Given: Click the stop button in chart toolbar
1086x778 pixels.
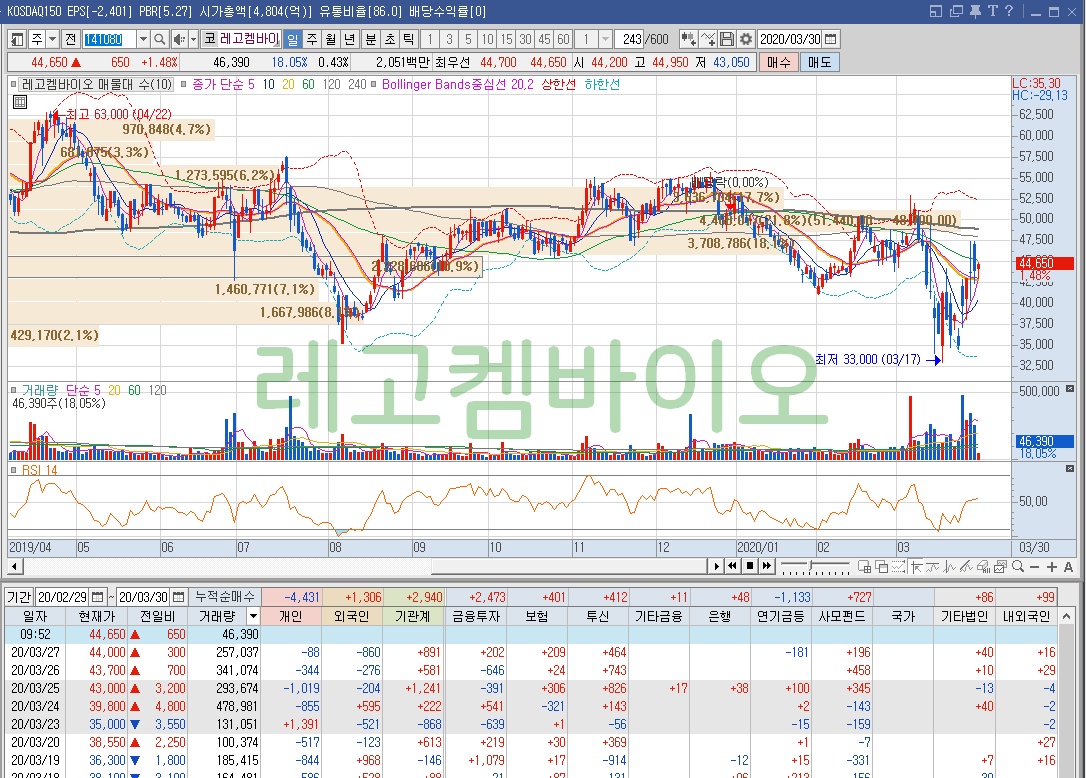Looking at the screenshot, I should [x=750, y=566].
